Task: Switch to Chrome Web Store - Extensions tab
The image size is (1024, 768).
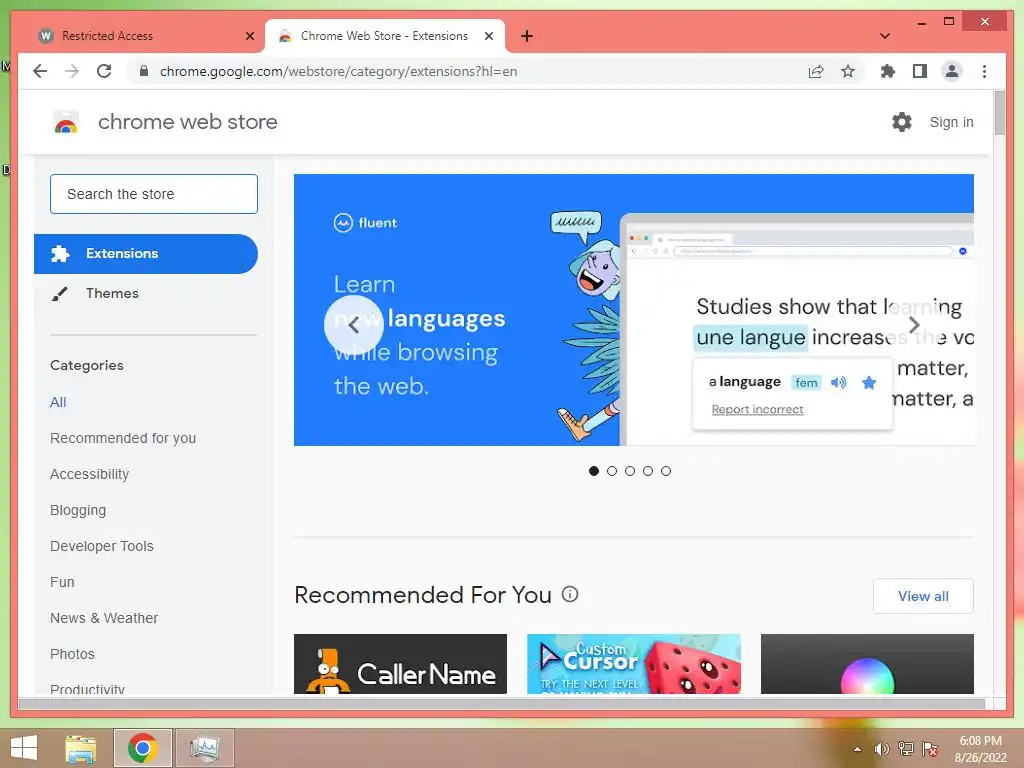Action: pyautogui.click(x=385, y=36)
